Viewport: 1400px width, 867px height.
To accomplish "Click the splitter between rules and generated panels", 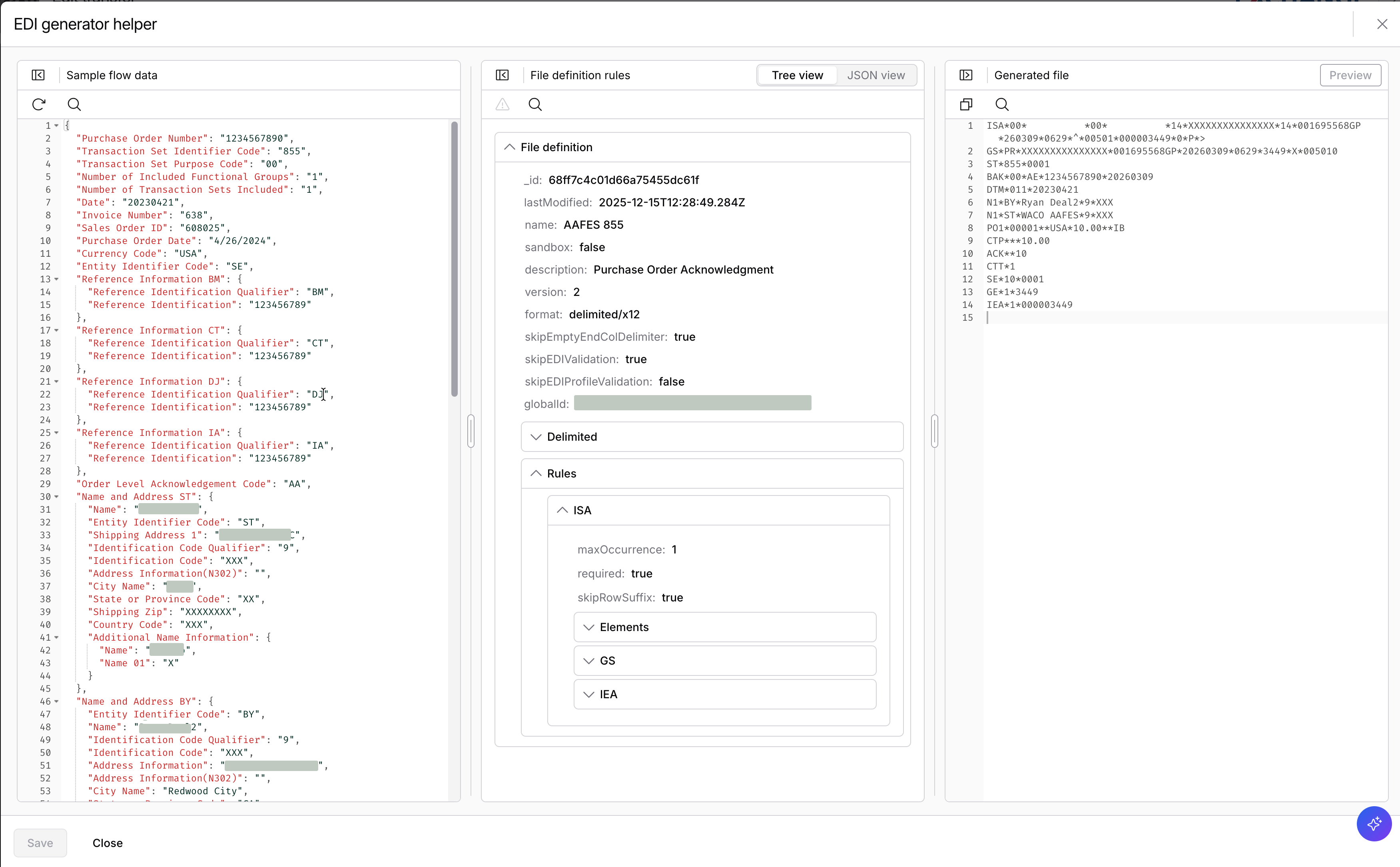I will click(x=935, y=431).
